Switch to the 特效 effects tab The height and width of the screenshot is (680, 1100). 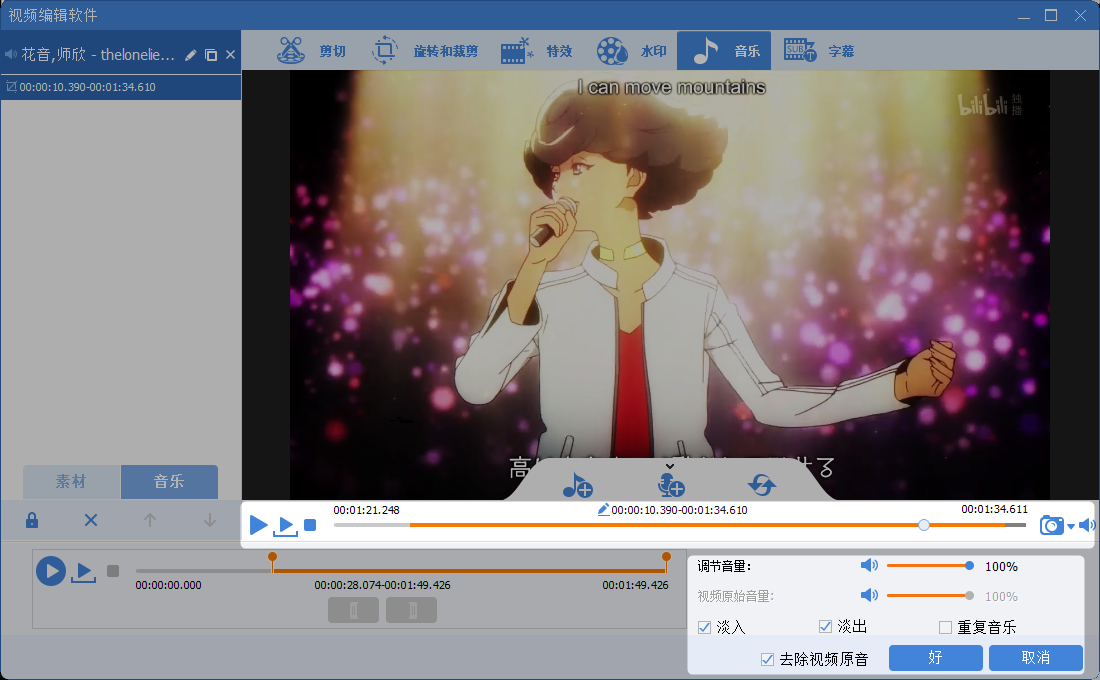click(537, 51)
